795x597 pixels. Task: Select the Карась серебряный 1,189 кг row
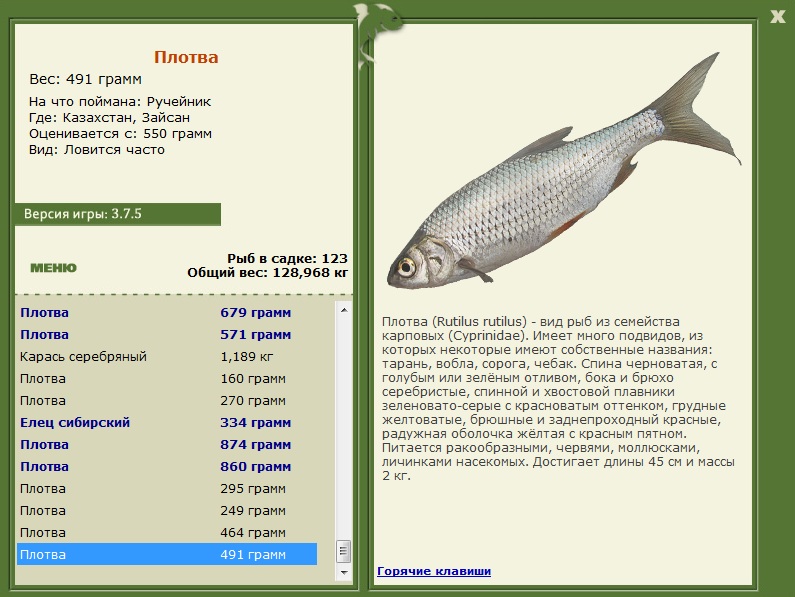point(167,357)
